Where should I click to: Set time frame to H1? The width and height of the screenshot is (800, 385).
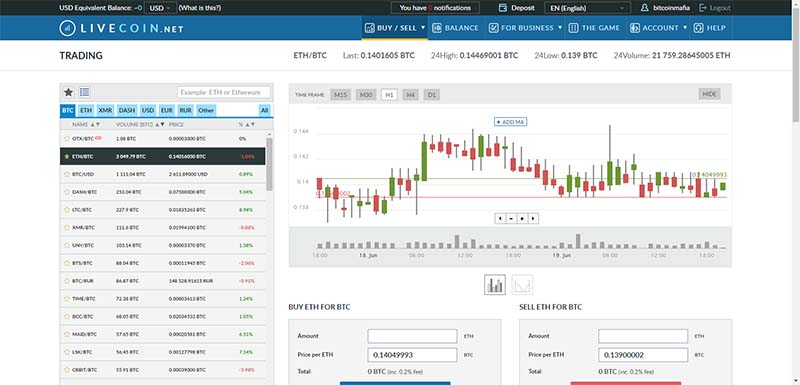pos(389,95)
